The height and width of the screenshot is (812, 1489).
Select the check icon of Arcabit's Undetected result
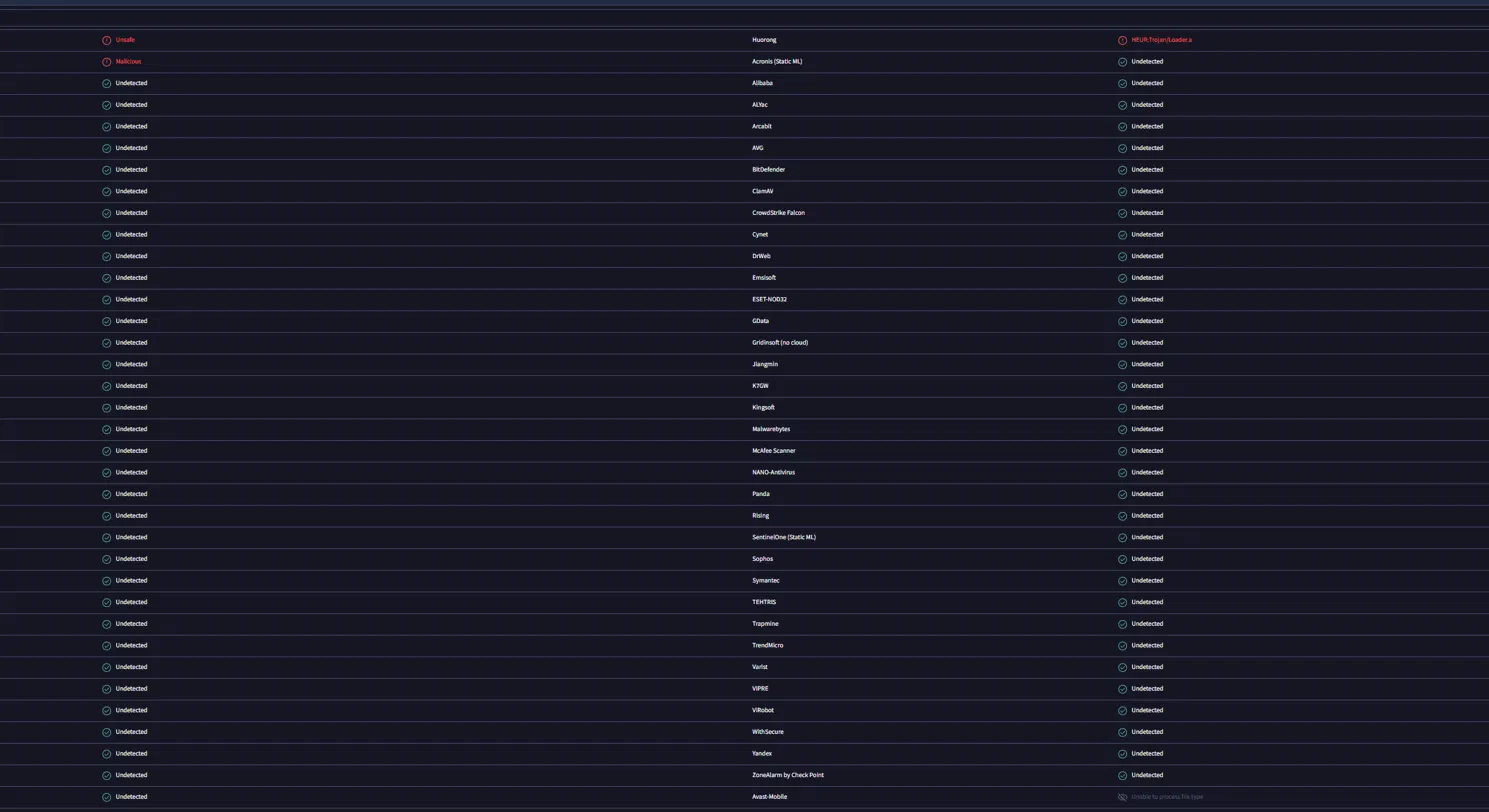1123,127
